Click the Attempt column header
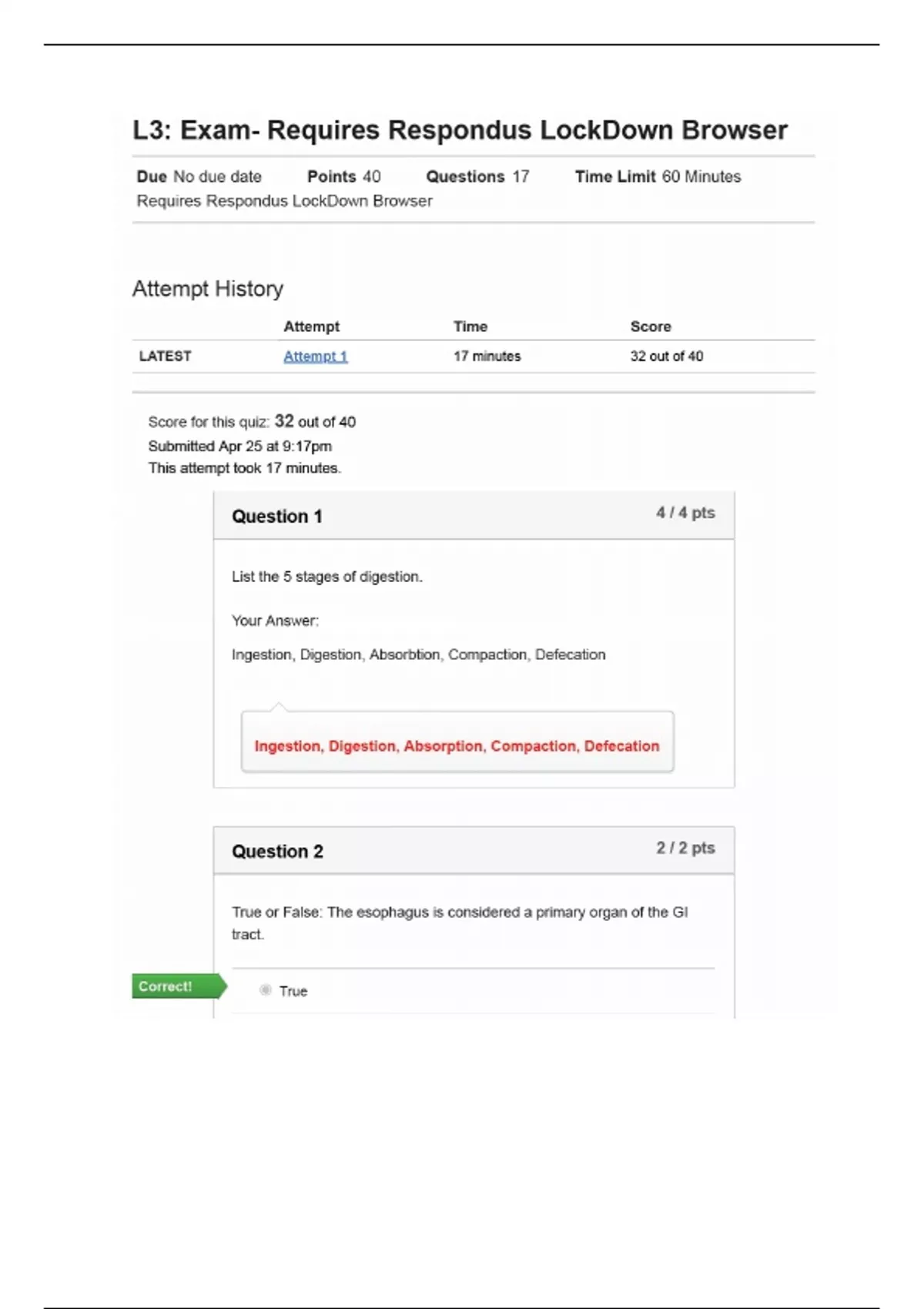Image resolution: width=924 pixels, height=1309 pixels. 311,326
